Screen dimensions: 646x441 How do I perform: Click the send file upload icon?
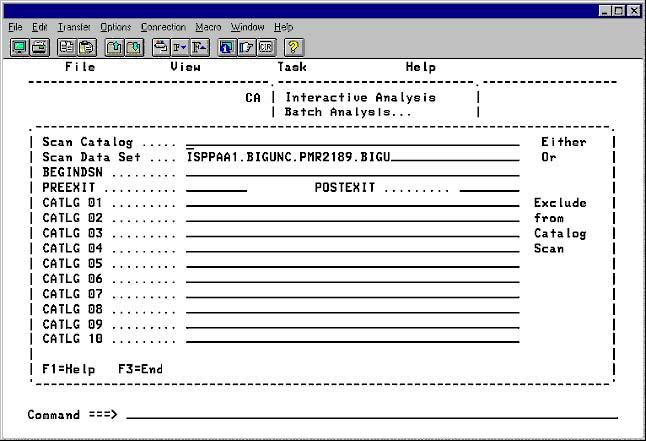pyautogui.click(x=115, y=47)
